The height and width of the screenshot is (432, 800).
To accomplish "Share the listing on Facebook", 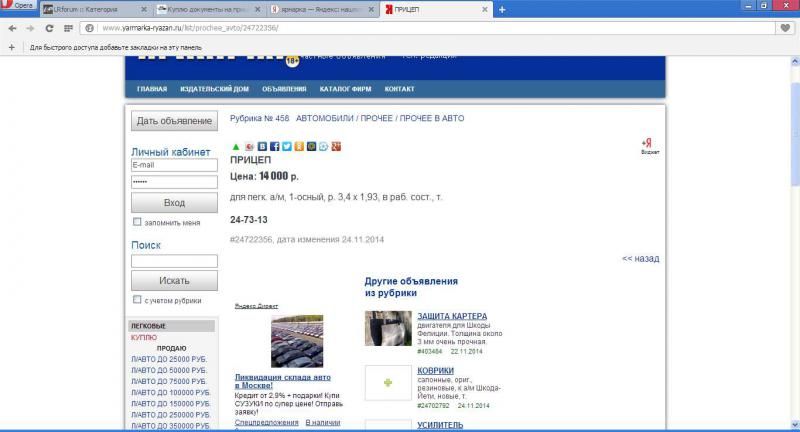I will pyautogui.click(x=274, y=147).
